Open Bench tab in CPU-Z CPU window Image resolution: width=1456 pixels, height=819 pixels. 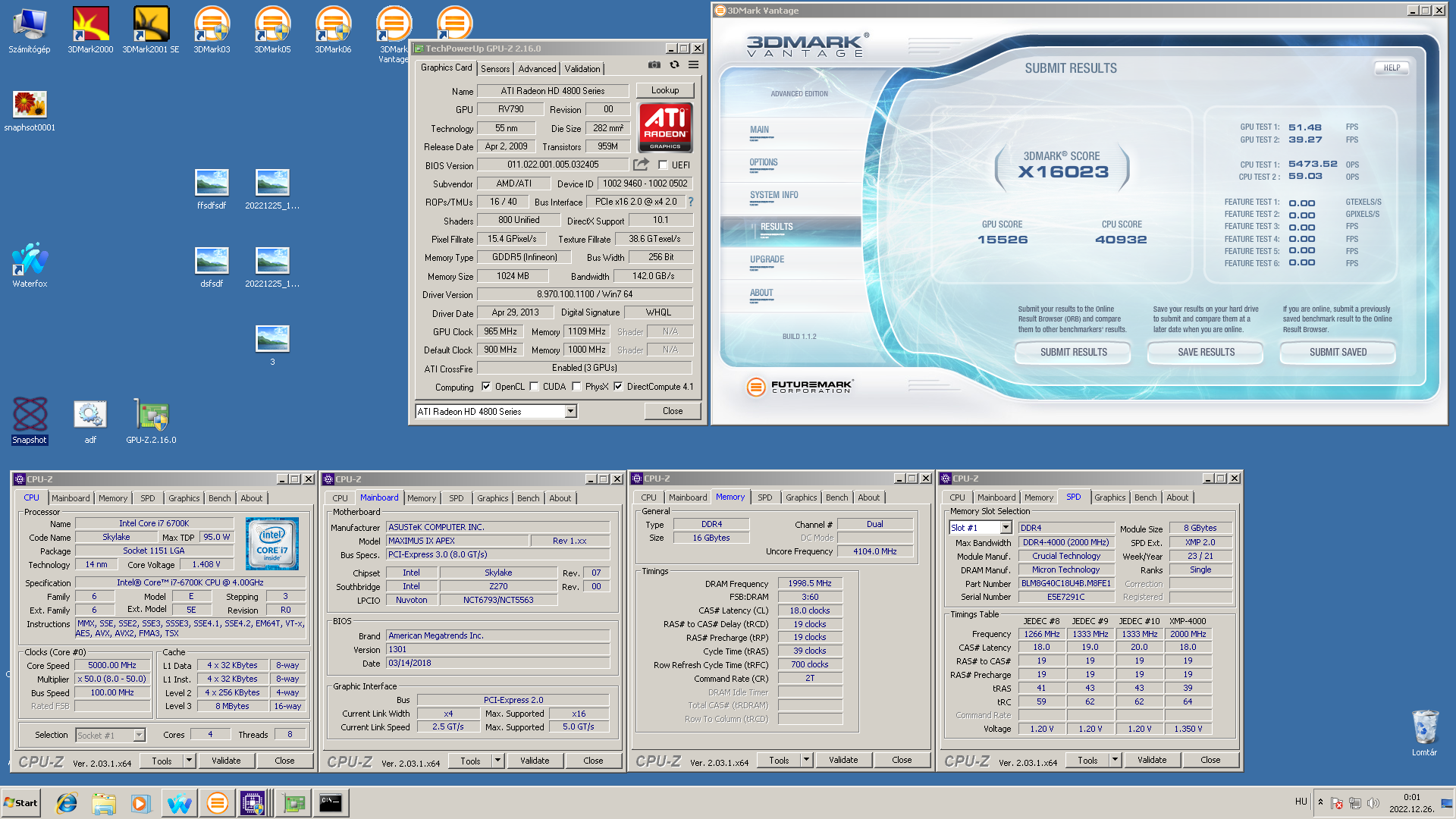tap(220, 498)
